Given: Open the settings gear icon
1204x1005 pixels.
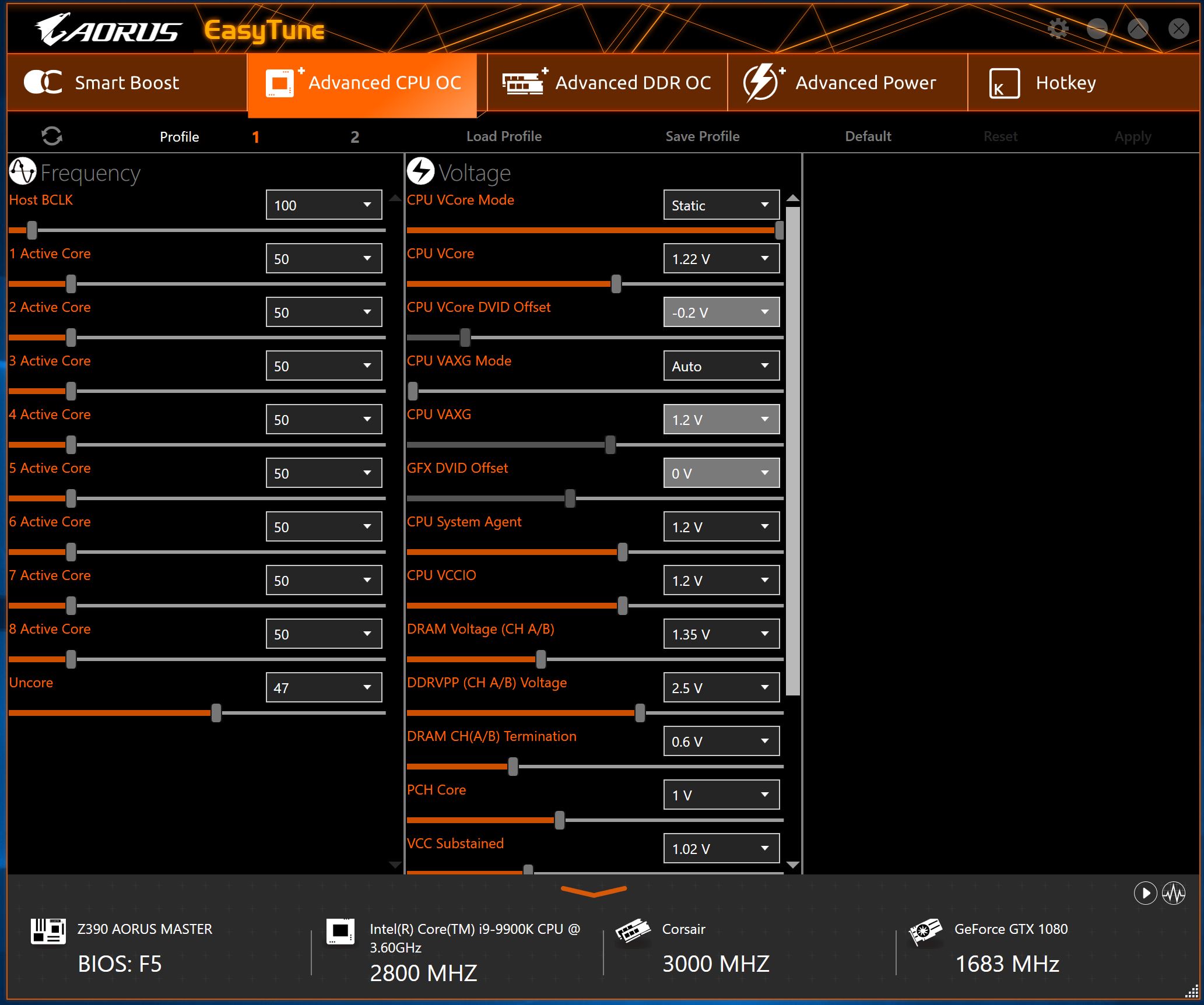Looking at the screenshot, I should 1058,28.
